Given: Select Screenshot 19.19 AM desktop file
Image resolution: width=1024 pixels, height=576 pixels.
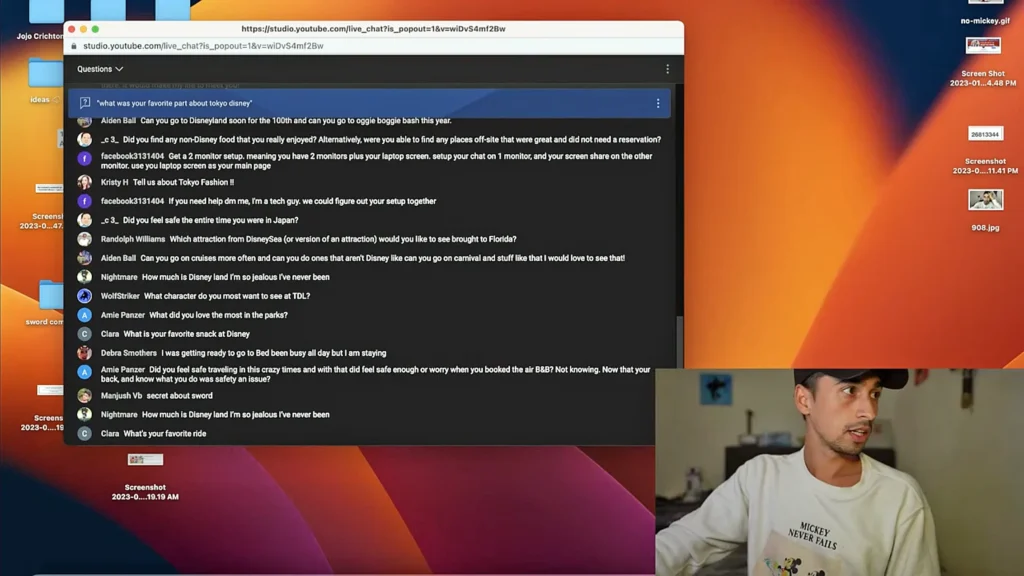Looking at the screenshot, I should point(145,477).
